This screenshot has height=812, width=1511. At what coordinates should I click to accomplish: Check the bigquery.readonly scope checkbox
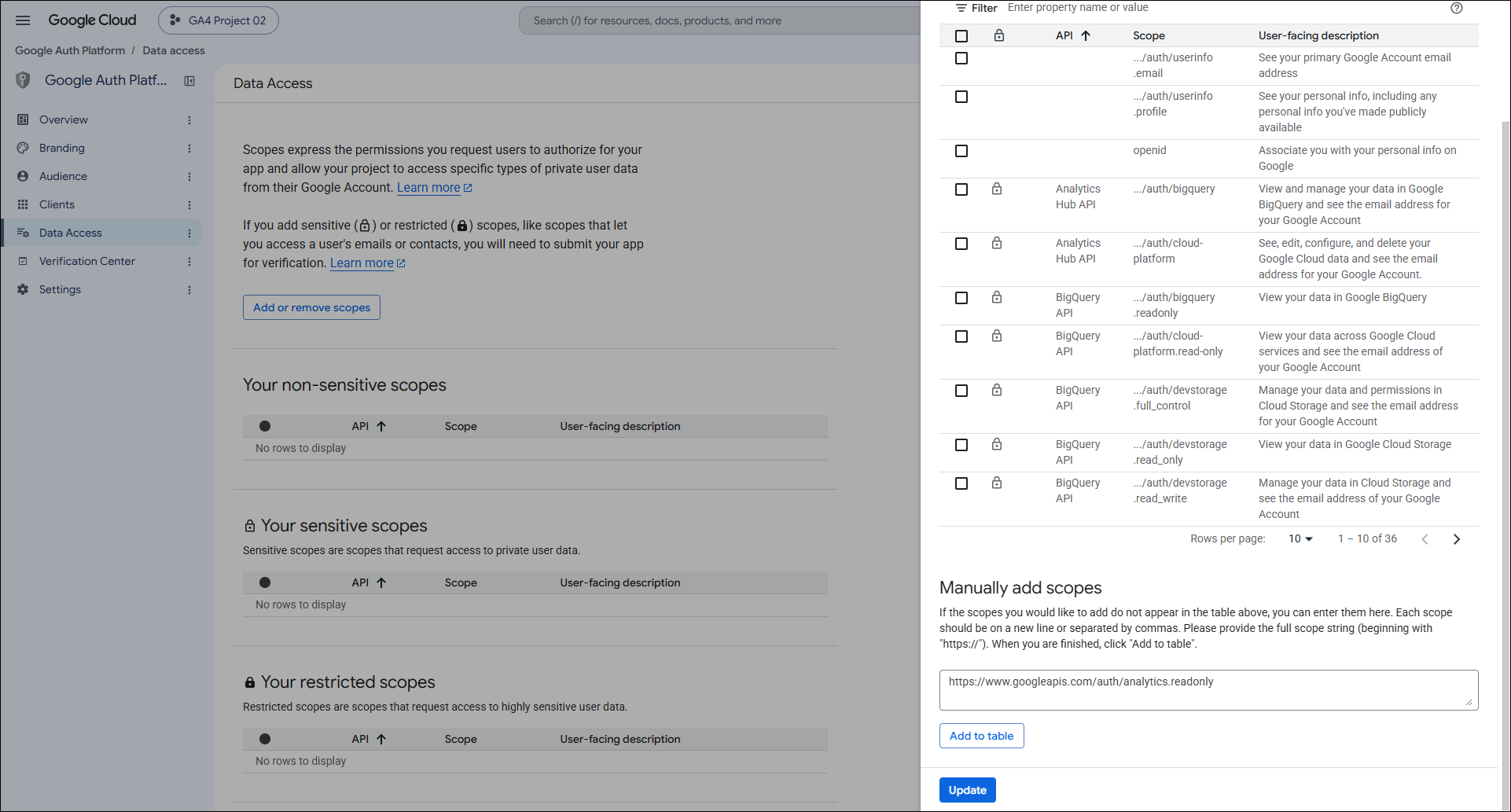(x=961, y=298)
